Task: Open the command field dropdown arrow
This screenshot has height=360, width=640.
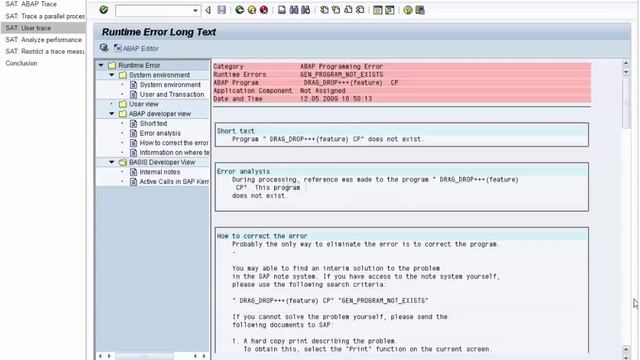Action: [196, 10]
